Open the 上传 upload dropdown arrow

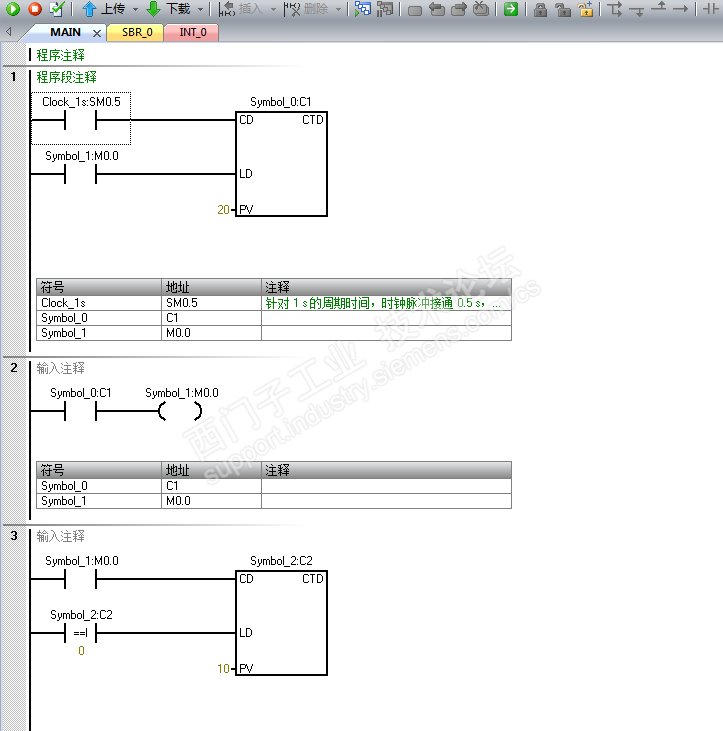[x=135, y=9]
